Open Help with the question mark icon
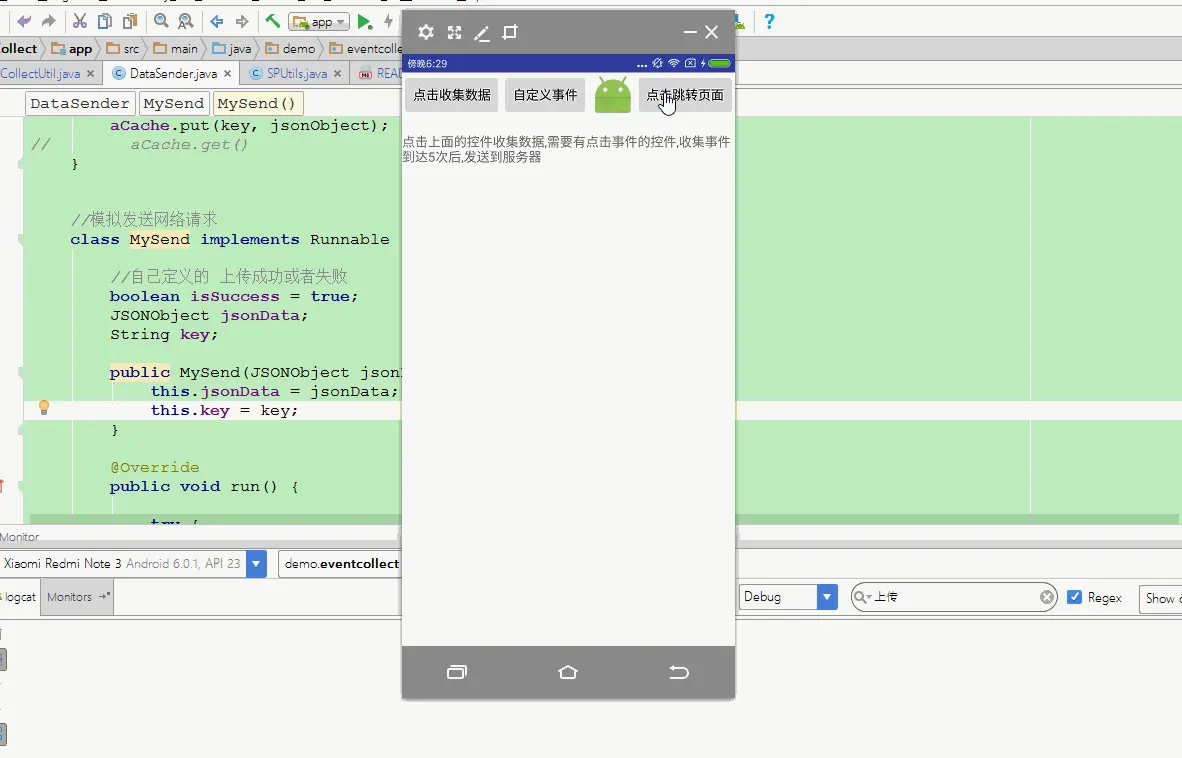The width and height of the screenshot is (1182, 758). click(769, 22)
